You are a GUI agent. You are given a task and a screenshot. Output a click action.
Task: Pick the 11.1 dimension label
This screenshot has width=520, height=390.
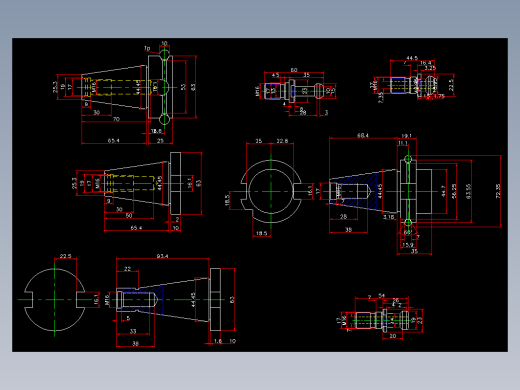click(x=403, y=143)
